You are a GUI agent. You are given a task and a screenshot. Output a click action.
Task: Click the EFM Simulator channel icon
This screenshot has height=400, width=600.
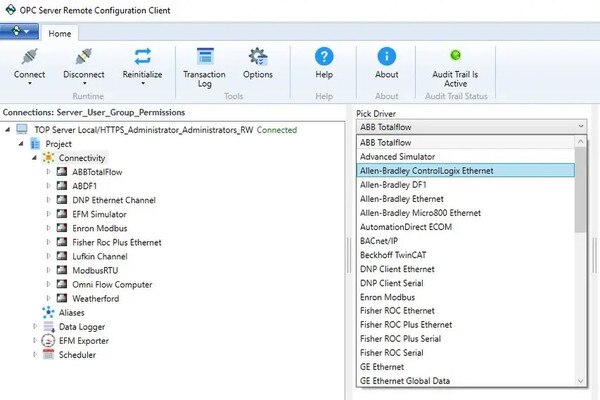[x=62, y=214]
